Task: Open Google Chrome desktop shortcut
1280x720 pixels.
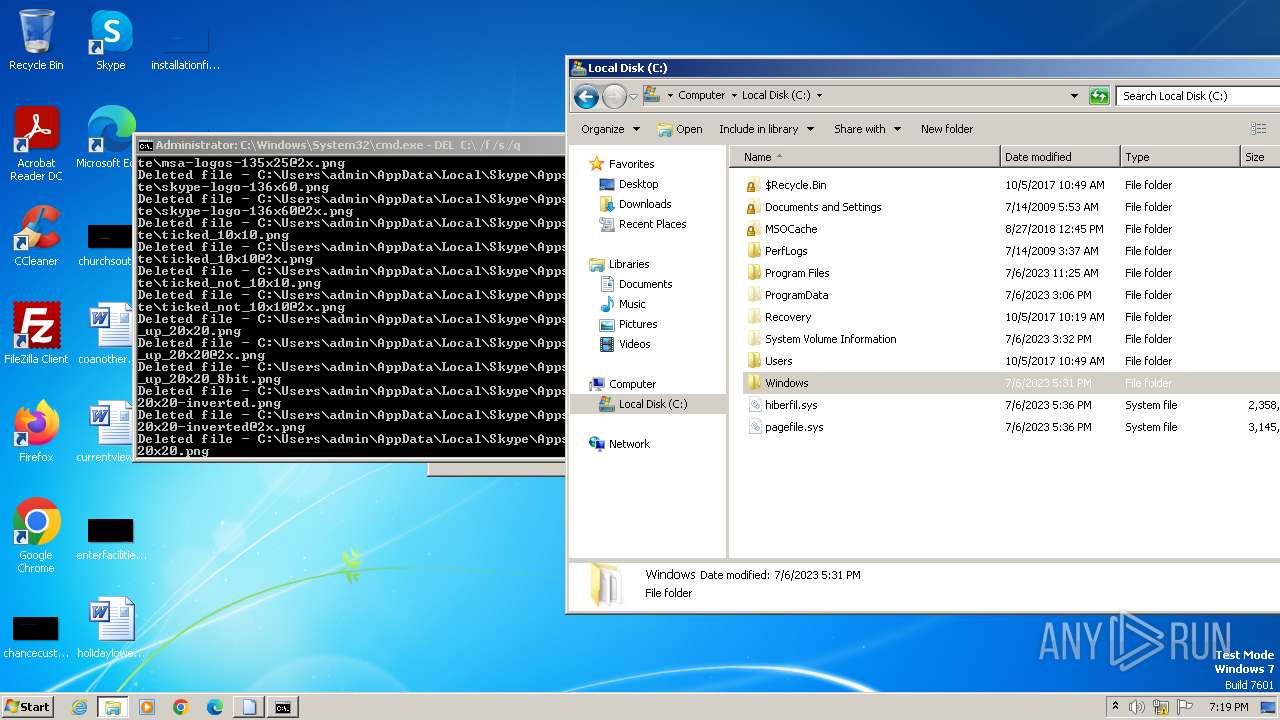Action: click(x=36, y=535)
